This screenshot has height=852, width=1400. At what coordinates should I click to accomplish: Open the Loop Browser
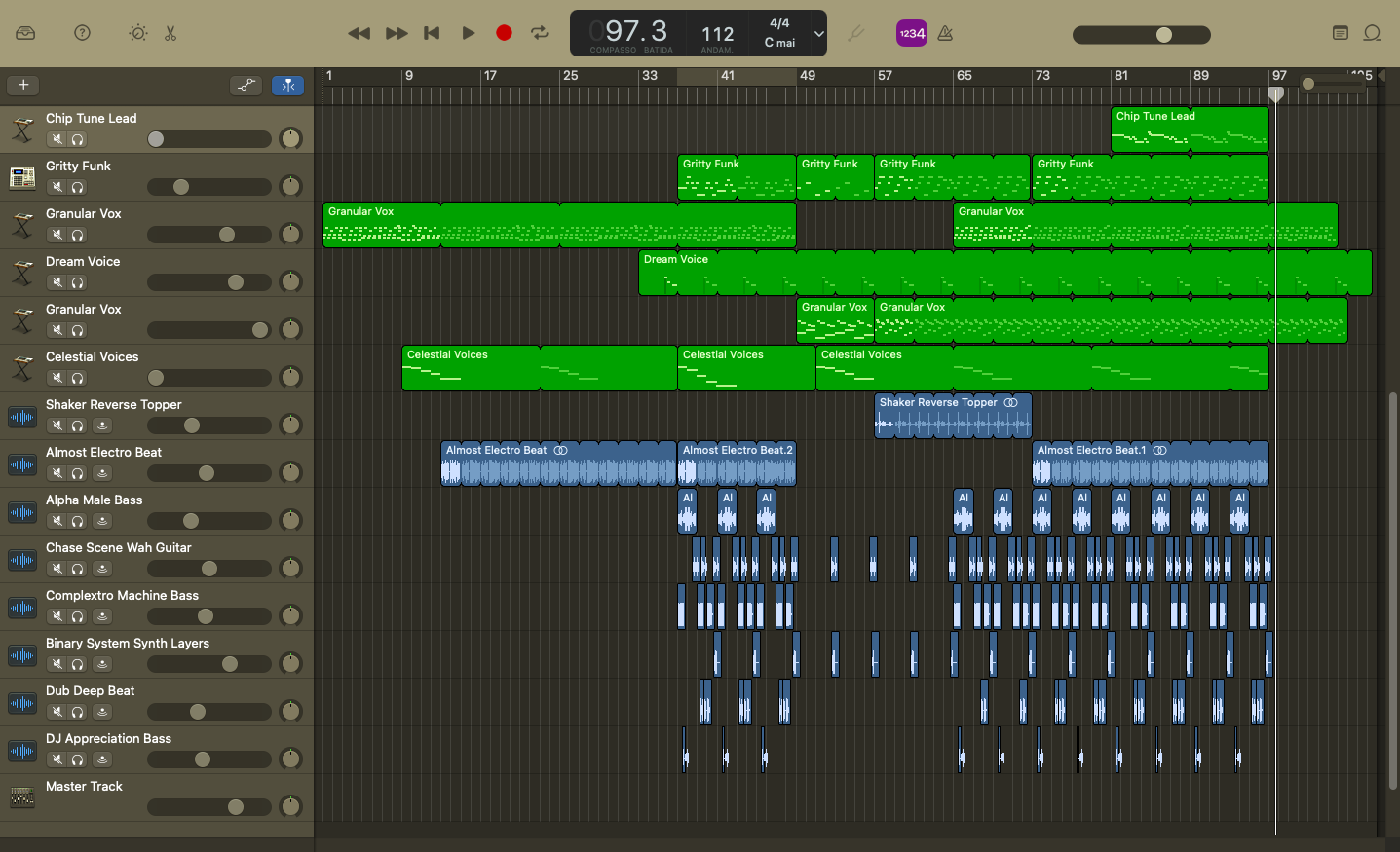(1372, 33)
